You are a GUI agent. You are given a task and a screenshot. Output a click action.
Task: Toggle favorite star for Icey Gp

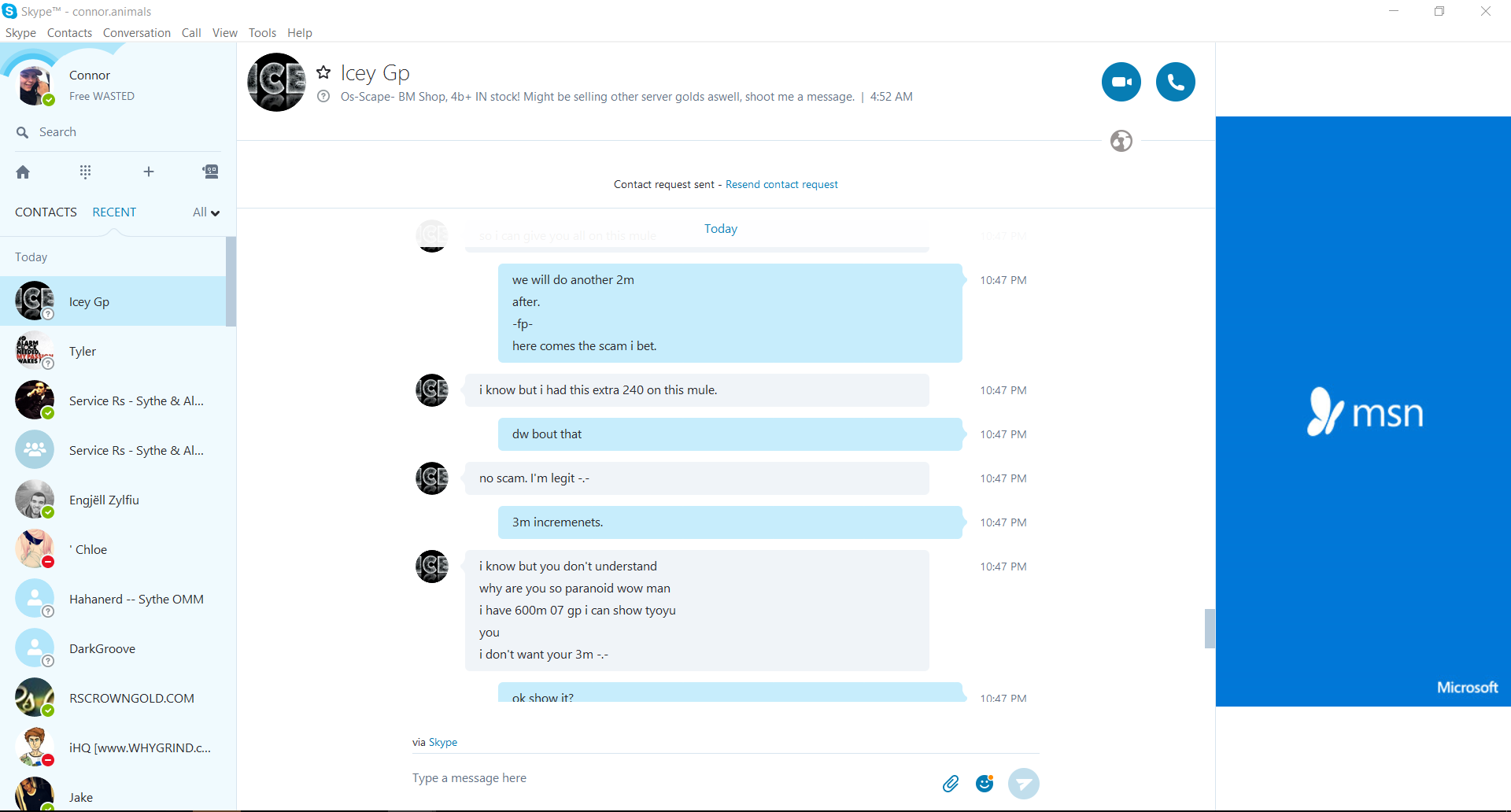[x=323, y=72]
